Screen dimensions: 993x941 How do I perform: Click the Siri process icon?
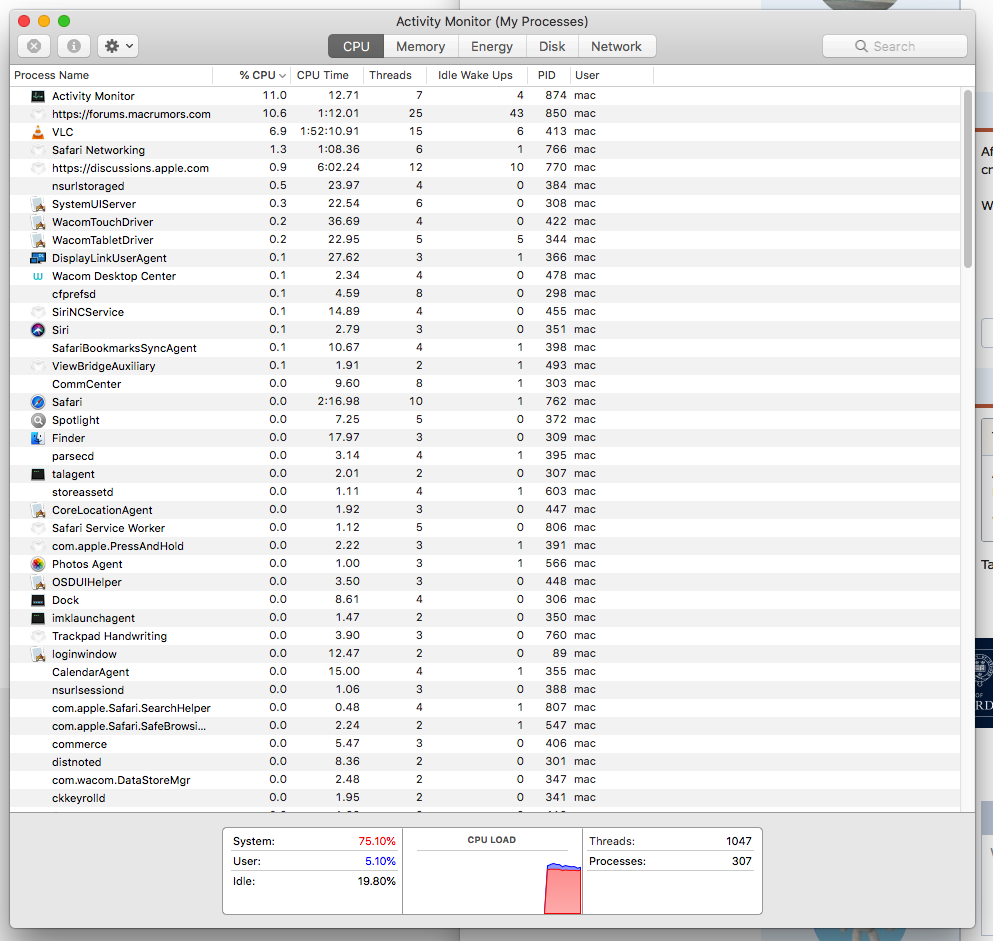coord(38,330)
